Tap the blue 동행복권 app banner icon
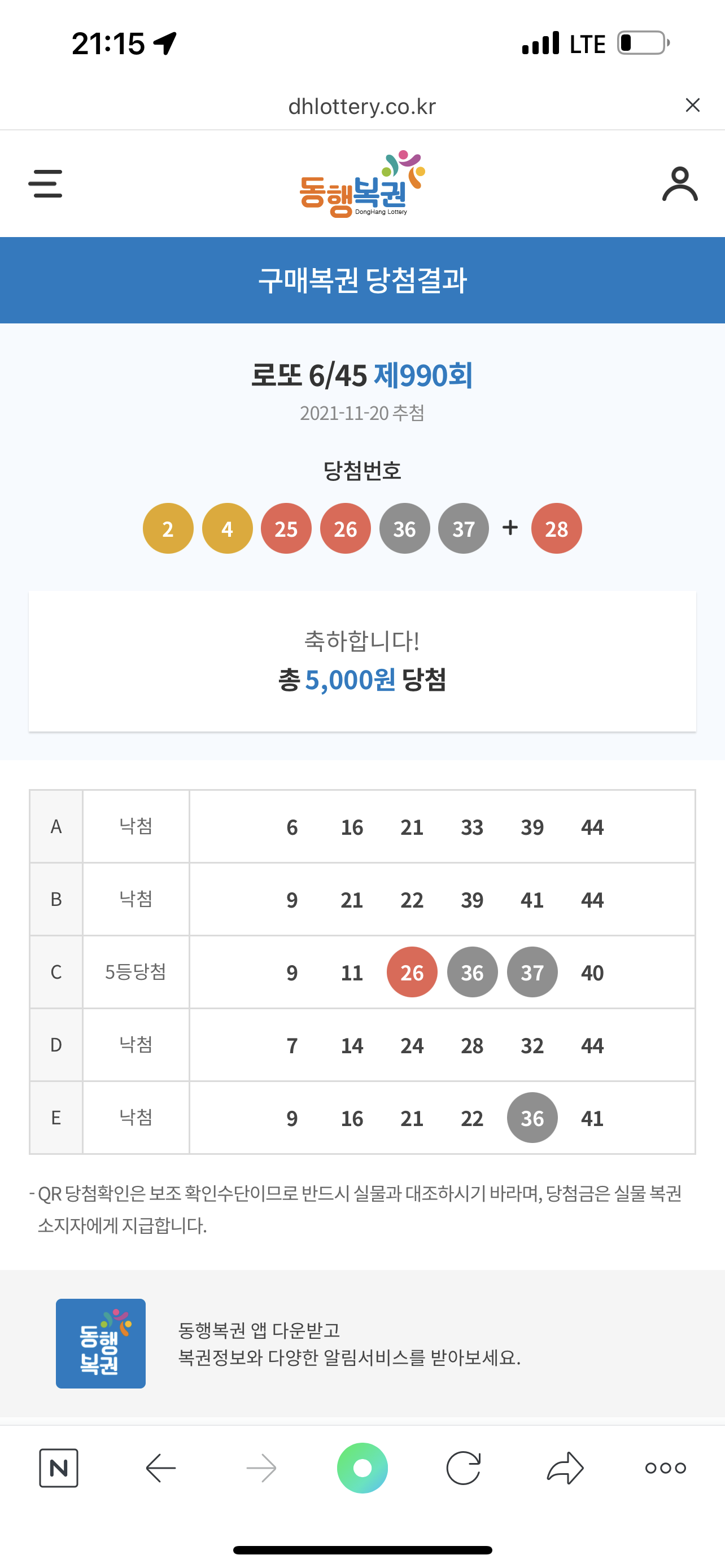Screen dimensions: 725x1568 tap(101, 1343)
